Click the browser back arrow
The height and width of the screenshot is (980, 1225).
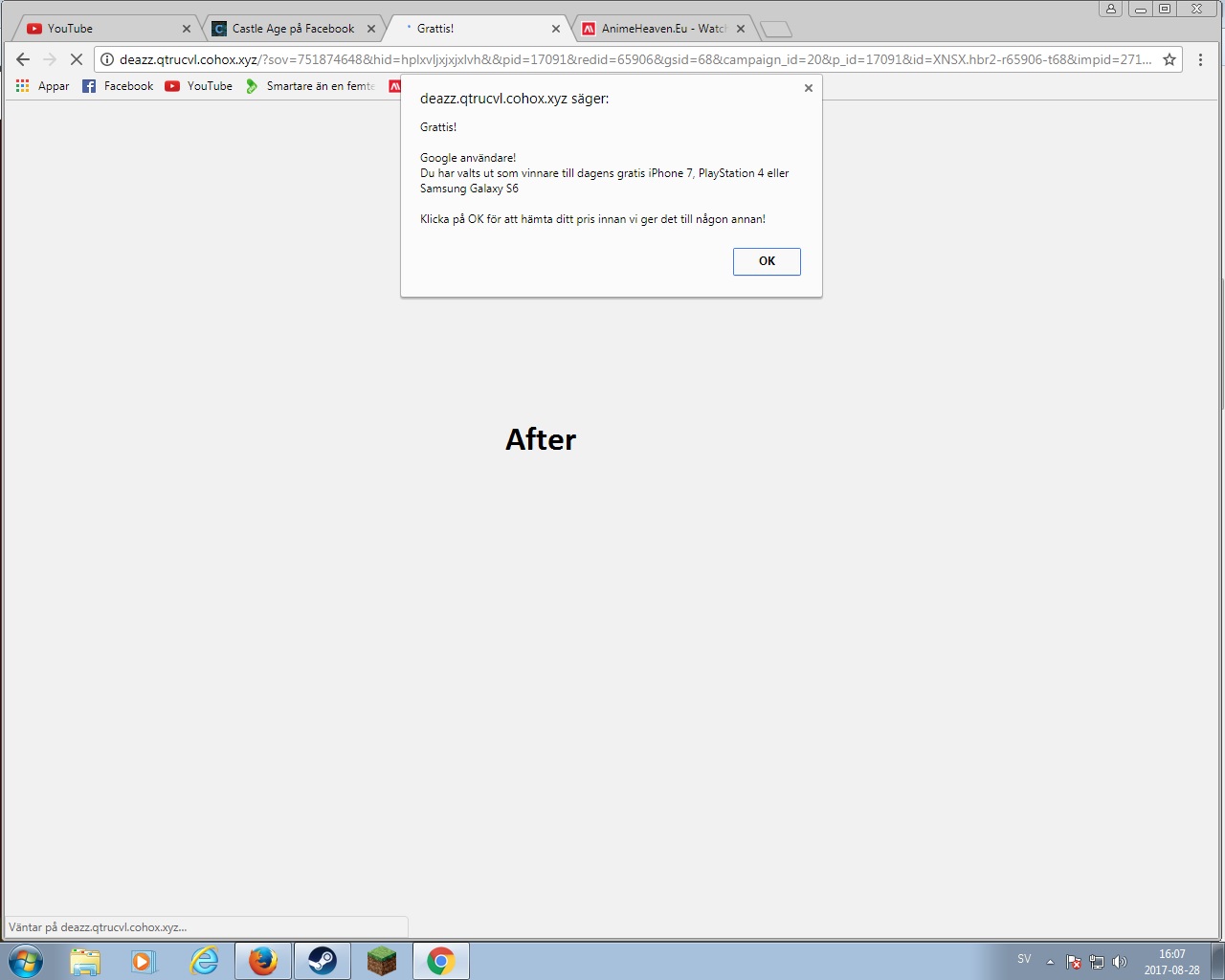tap(23, 59)
